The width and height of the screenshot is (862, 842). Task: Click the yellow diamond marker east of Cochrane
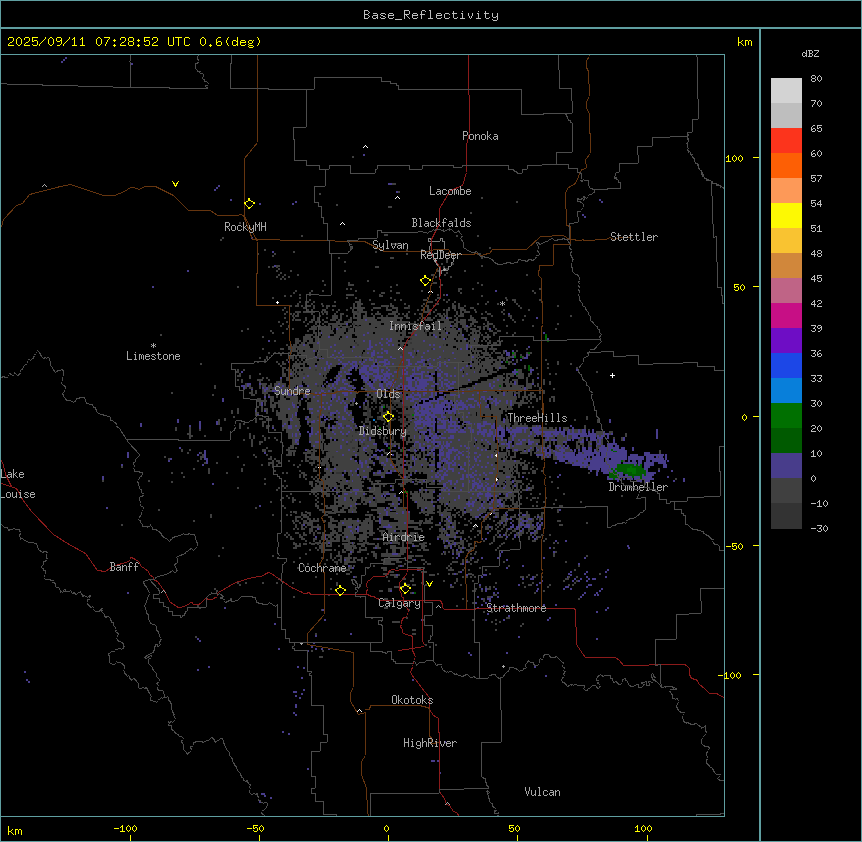pyautogui.click(x=340, y=590)
